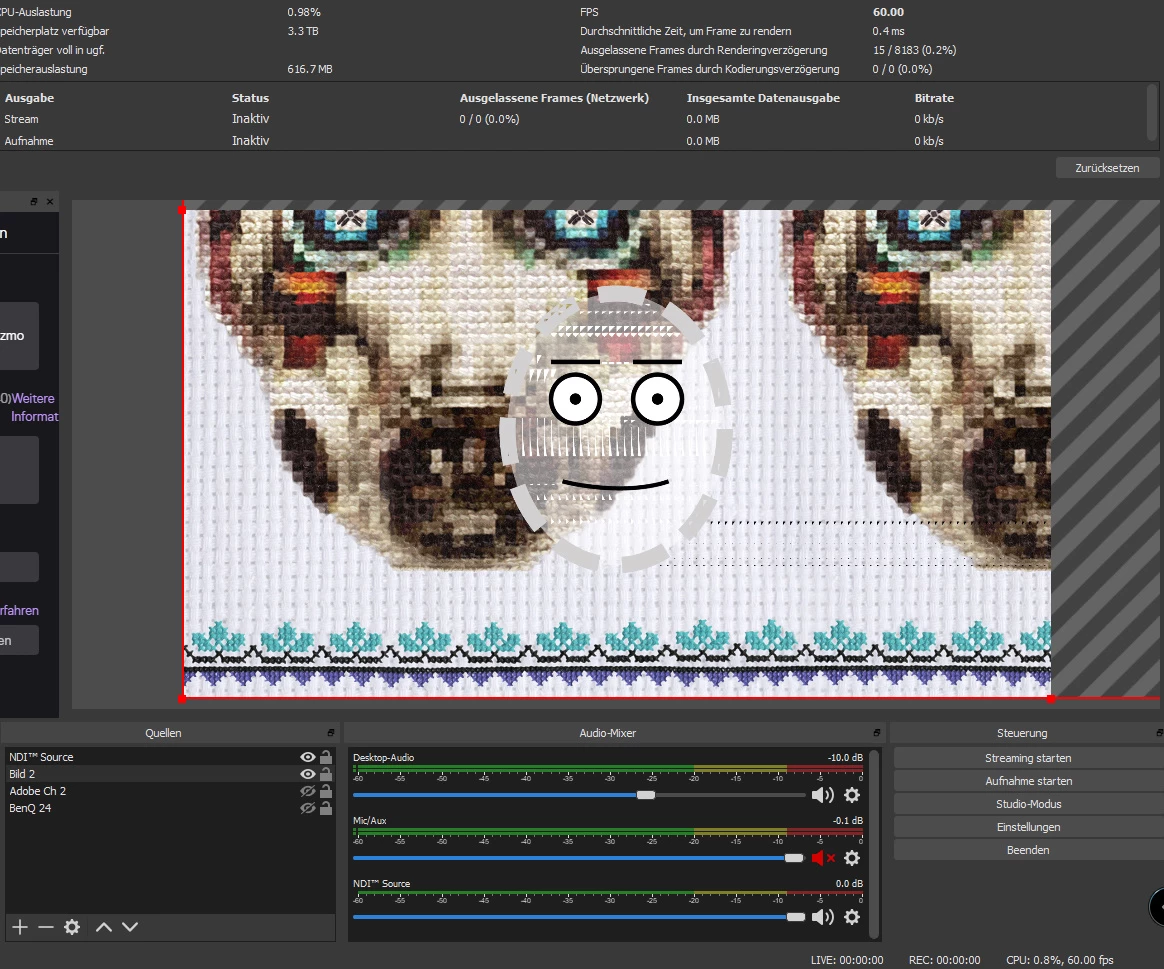The height and width of the screenshot is (969, 1164).
Task: Click Mic/Aux volume slider handle
Action: pos(794,858)
